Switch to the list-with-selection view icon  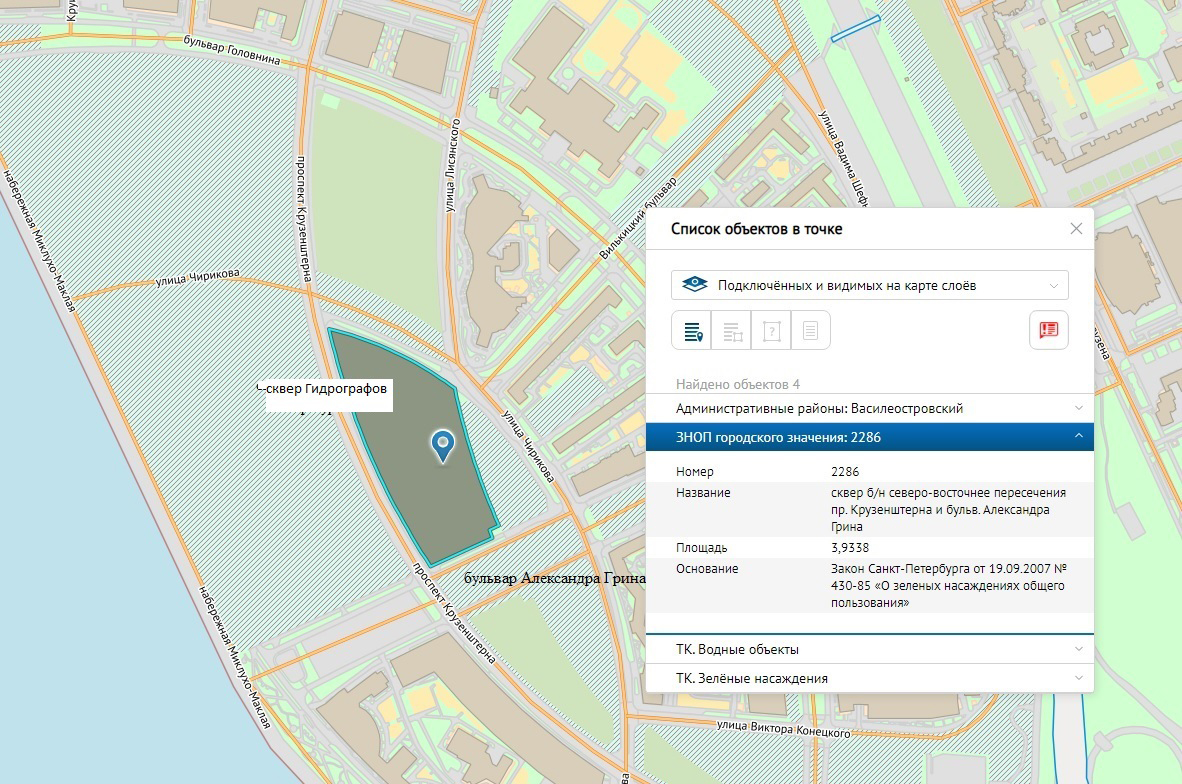pos(731,330)
